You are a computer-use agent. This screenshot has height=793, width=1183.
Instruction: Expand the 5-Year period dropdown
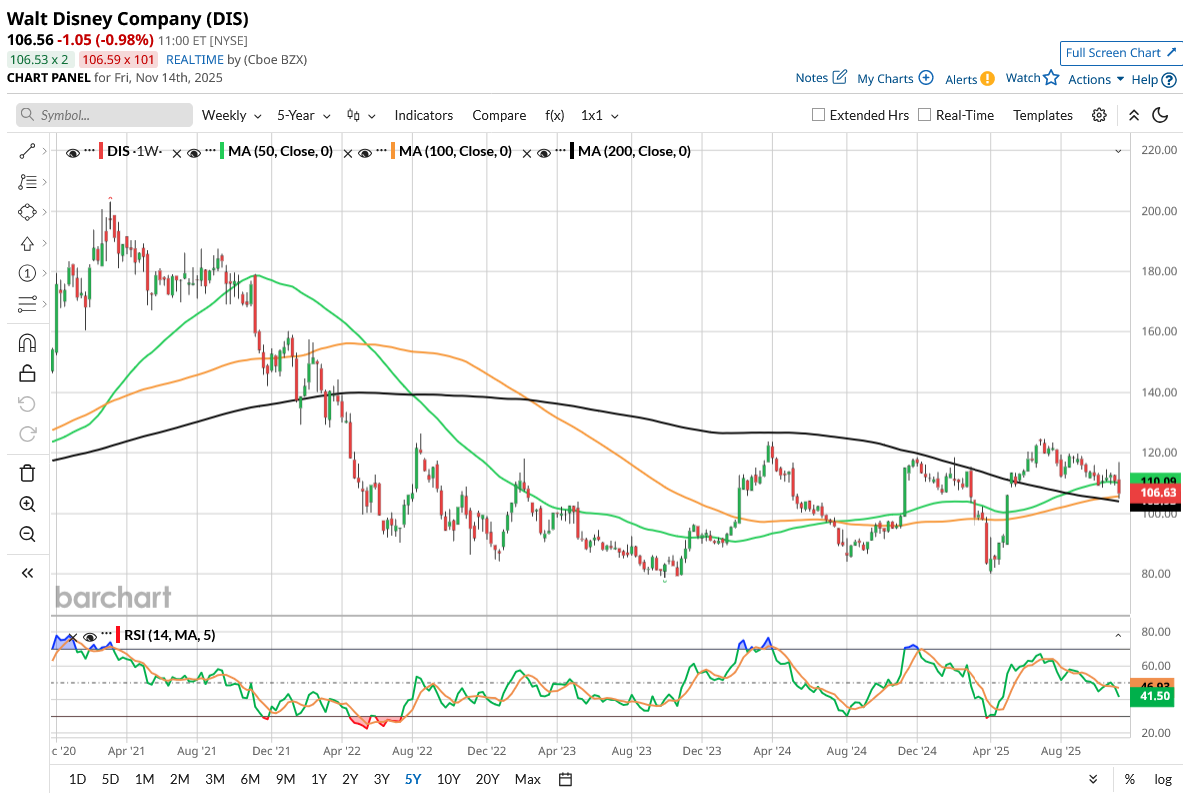pyautogui.click(x=303, y=115)
